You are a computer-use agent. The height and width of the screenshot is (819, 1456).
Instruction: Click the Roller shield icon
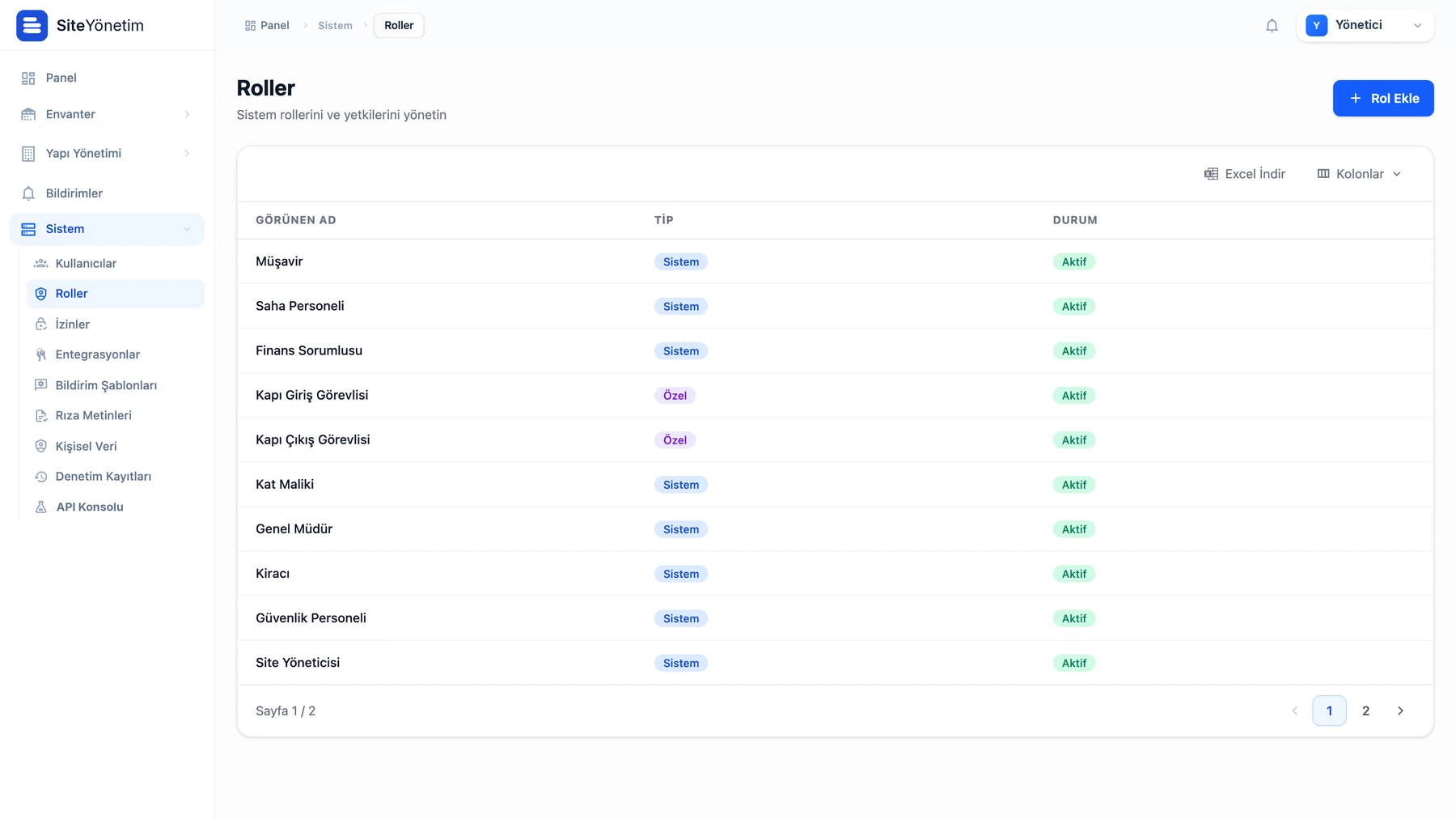coord(41,294)
